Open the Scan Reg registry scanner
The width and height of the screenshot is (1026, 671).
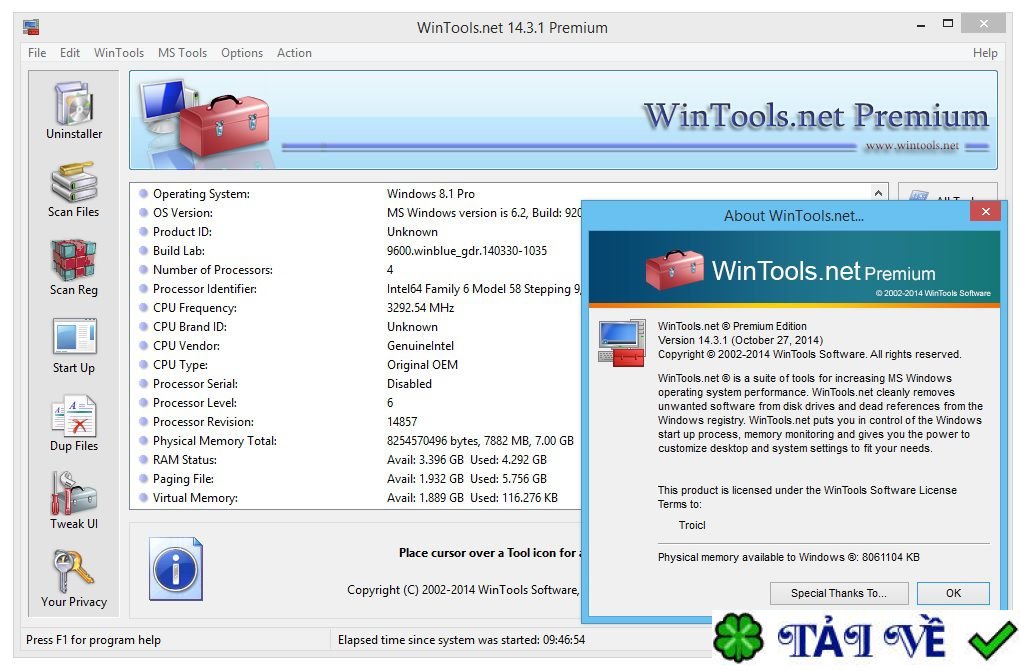(73, 260)
